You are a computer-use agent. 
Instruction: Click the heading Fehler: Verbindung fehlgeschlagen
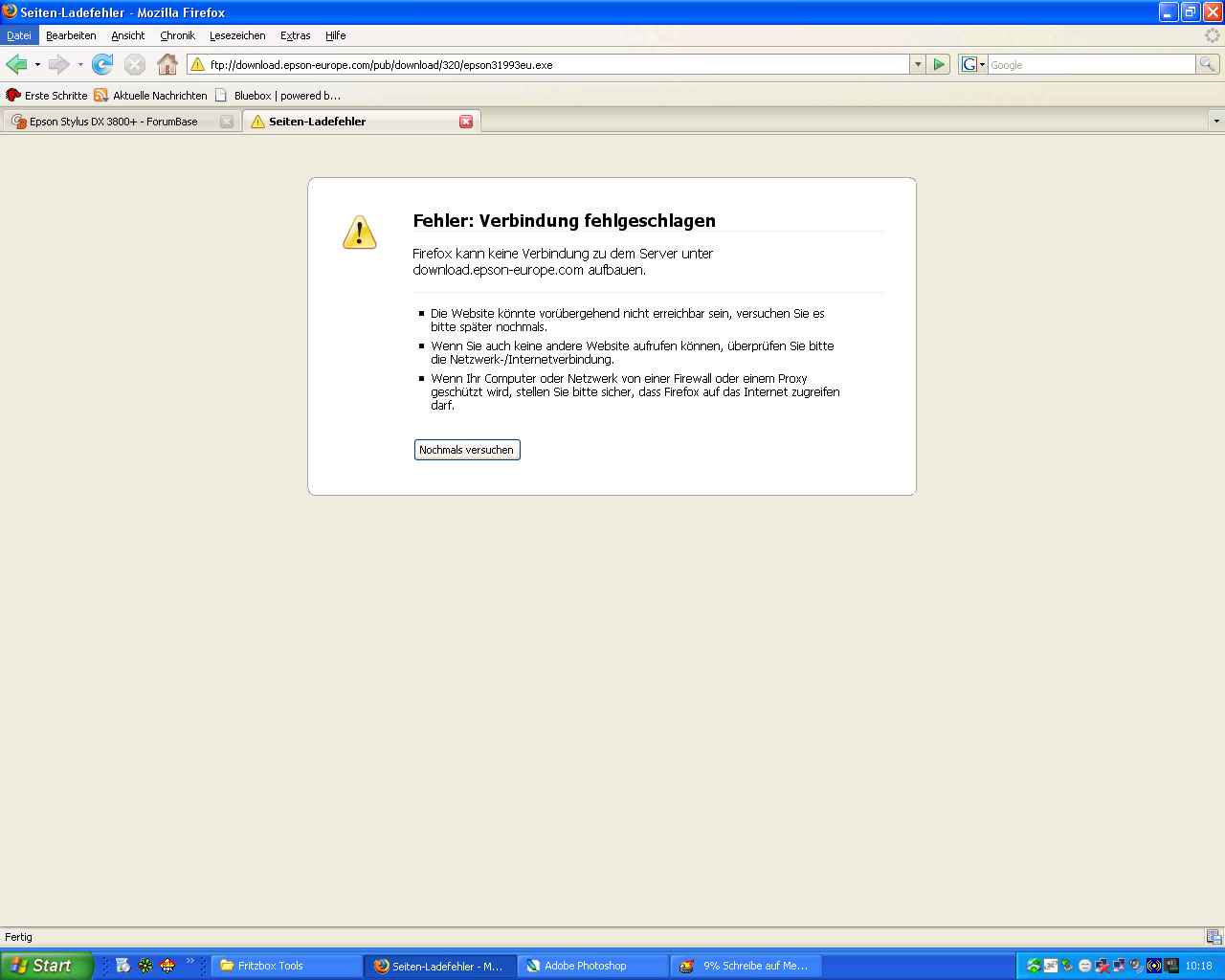[x=564, y=220]
